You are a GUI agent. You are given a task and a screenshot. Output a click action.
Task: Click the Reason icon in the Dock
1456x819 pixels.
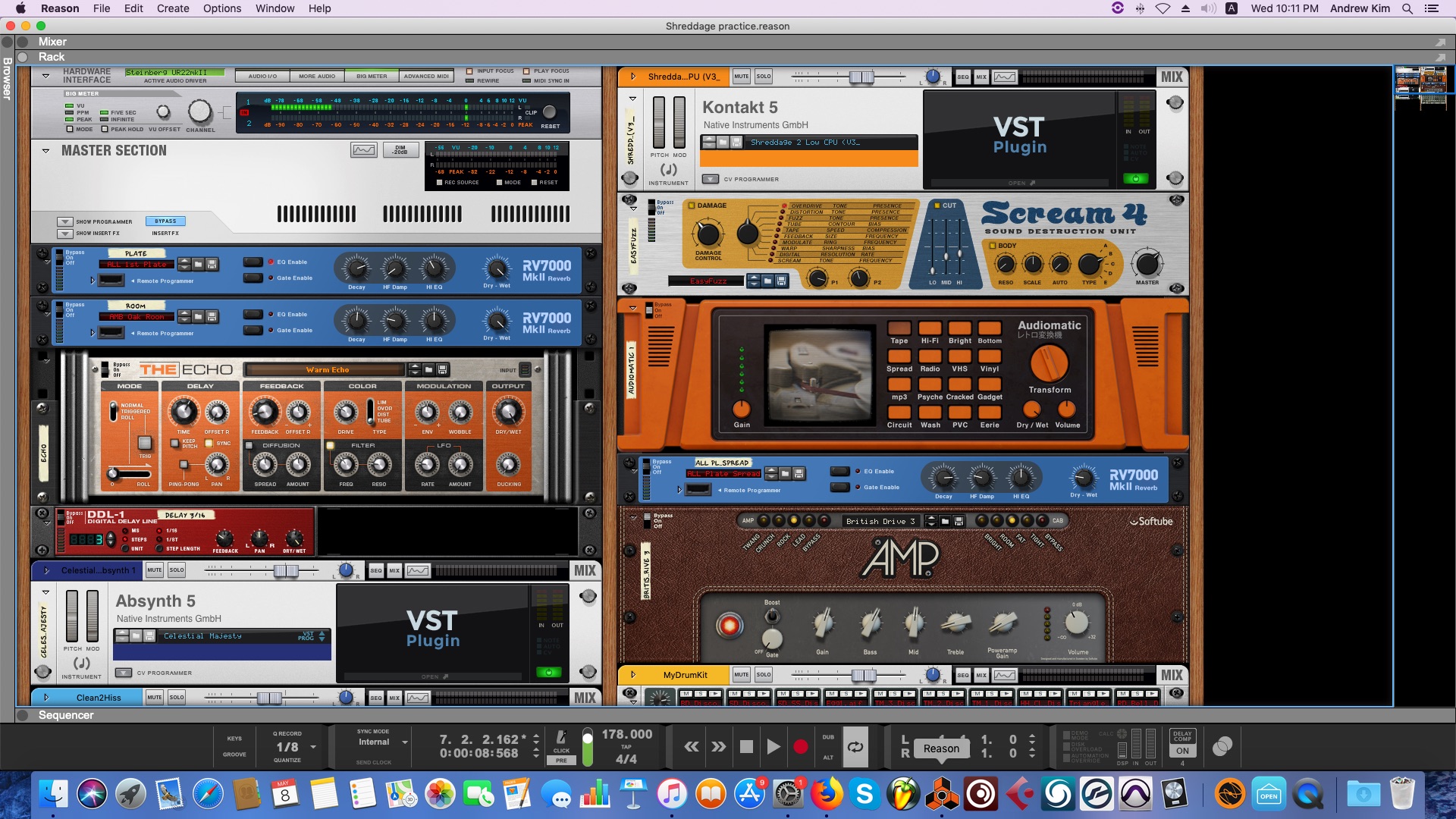click(941, 794)
